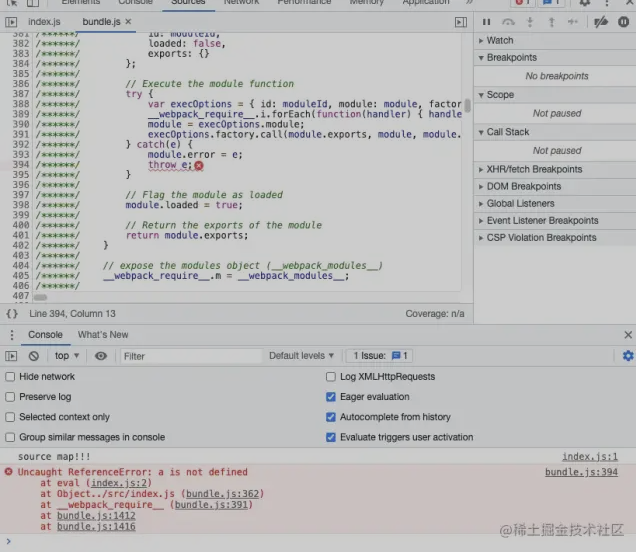This screenshot has height=552, width=636.
Task: Enable Log XMLHttpRequests checkbox
Action: (331, 377)
